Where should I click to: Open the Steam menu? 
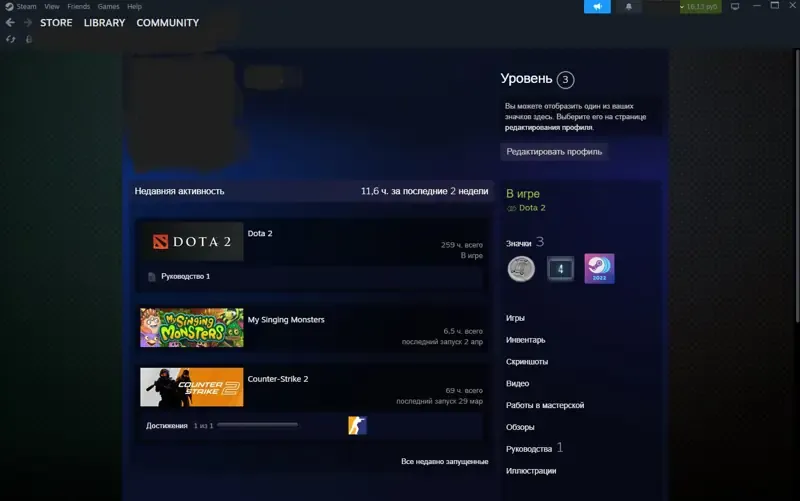tap(26, 7)
